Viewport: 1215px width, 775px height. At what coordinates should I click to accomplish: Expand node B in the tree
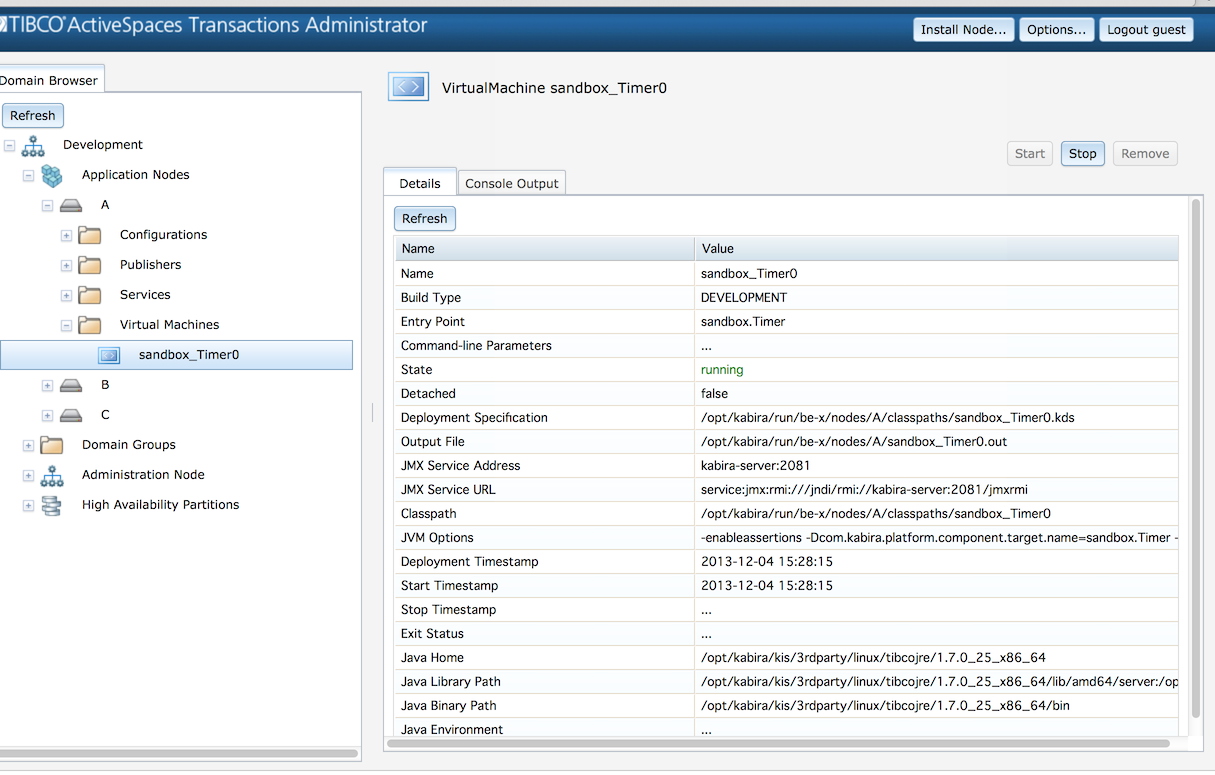47,384
